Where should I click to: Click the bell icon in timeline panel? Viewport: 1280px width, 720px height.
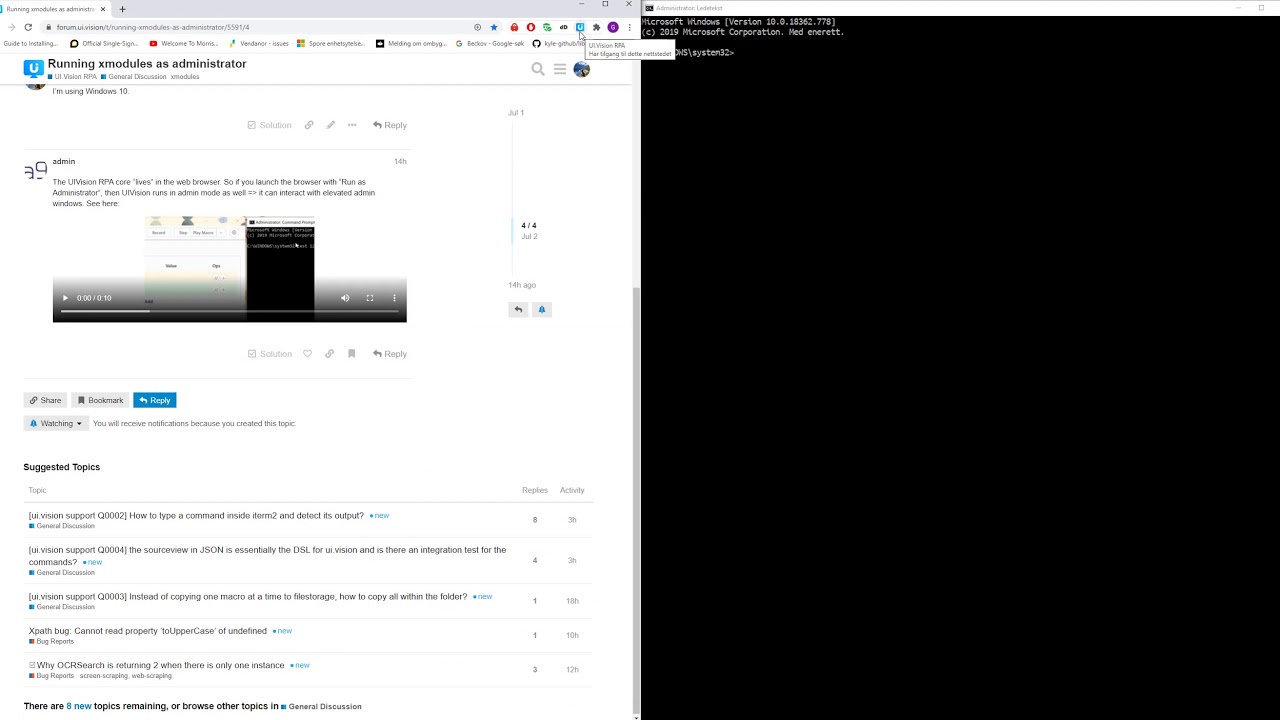[x=542, y=310]
